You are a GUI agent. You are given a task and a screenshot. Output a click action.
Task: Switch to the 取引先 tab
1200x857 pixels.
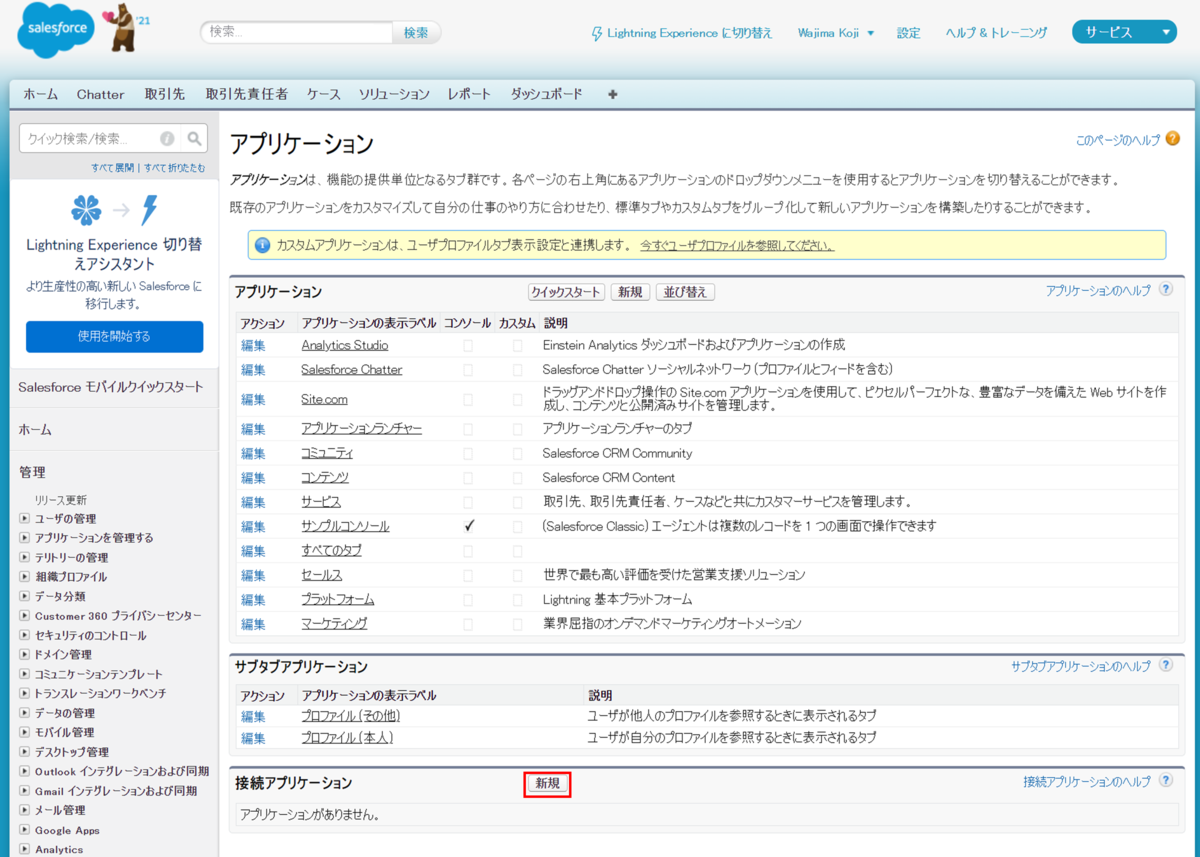coord(165,94)
